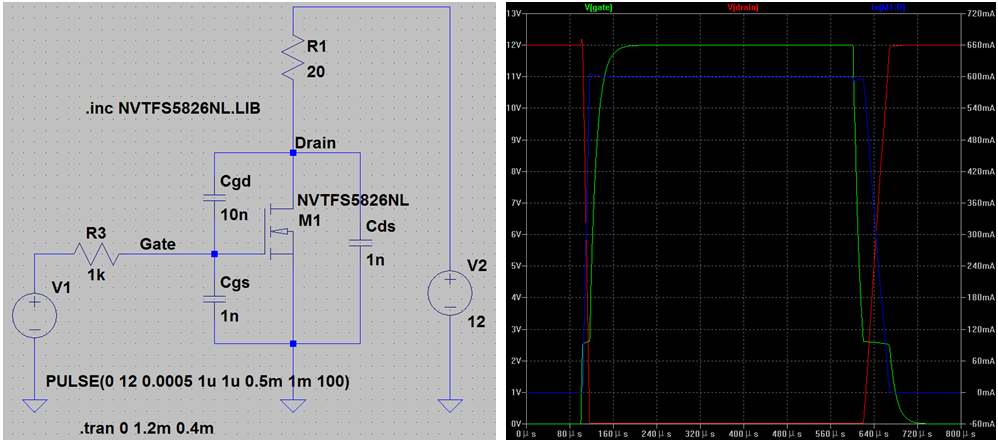The height and width of the screenshot is (443, 998).
Task: Click the NVTFS5826NL model name
Action: pos(351,201)
